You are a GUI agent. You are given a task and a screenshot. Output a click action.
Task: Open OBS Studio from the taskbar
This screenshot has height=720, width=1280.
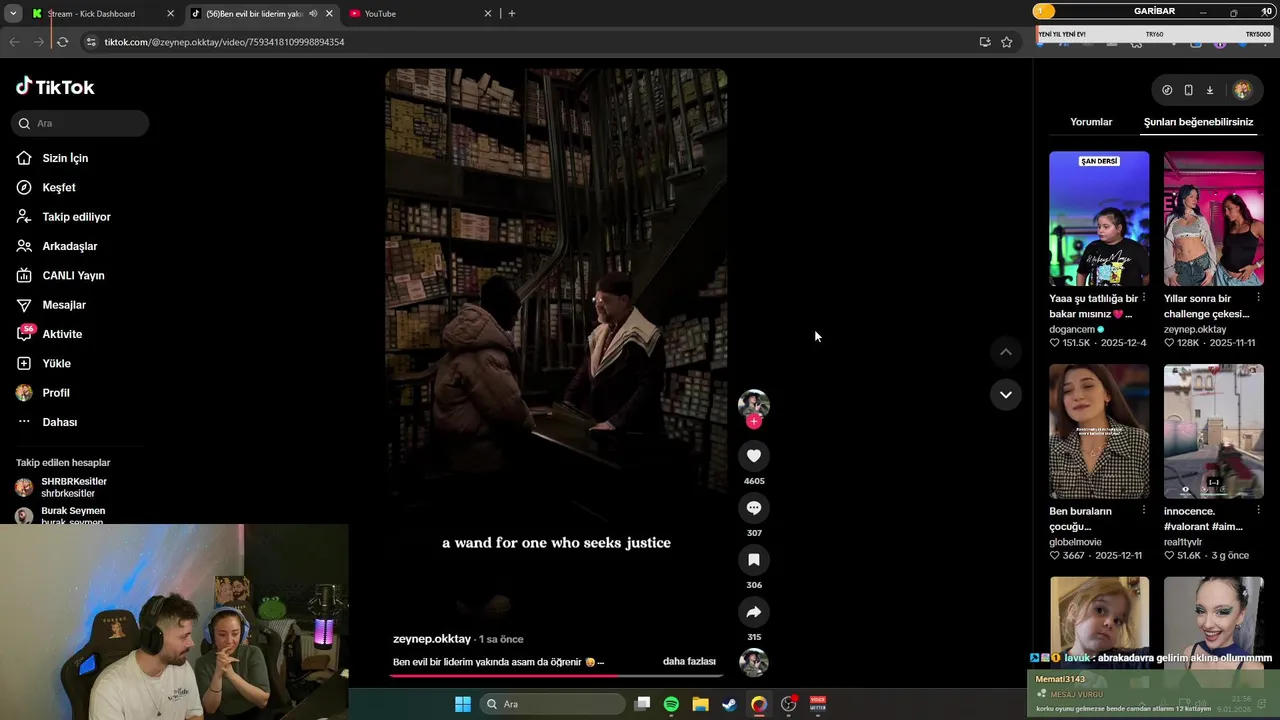coord(788,704)
